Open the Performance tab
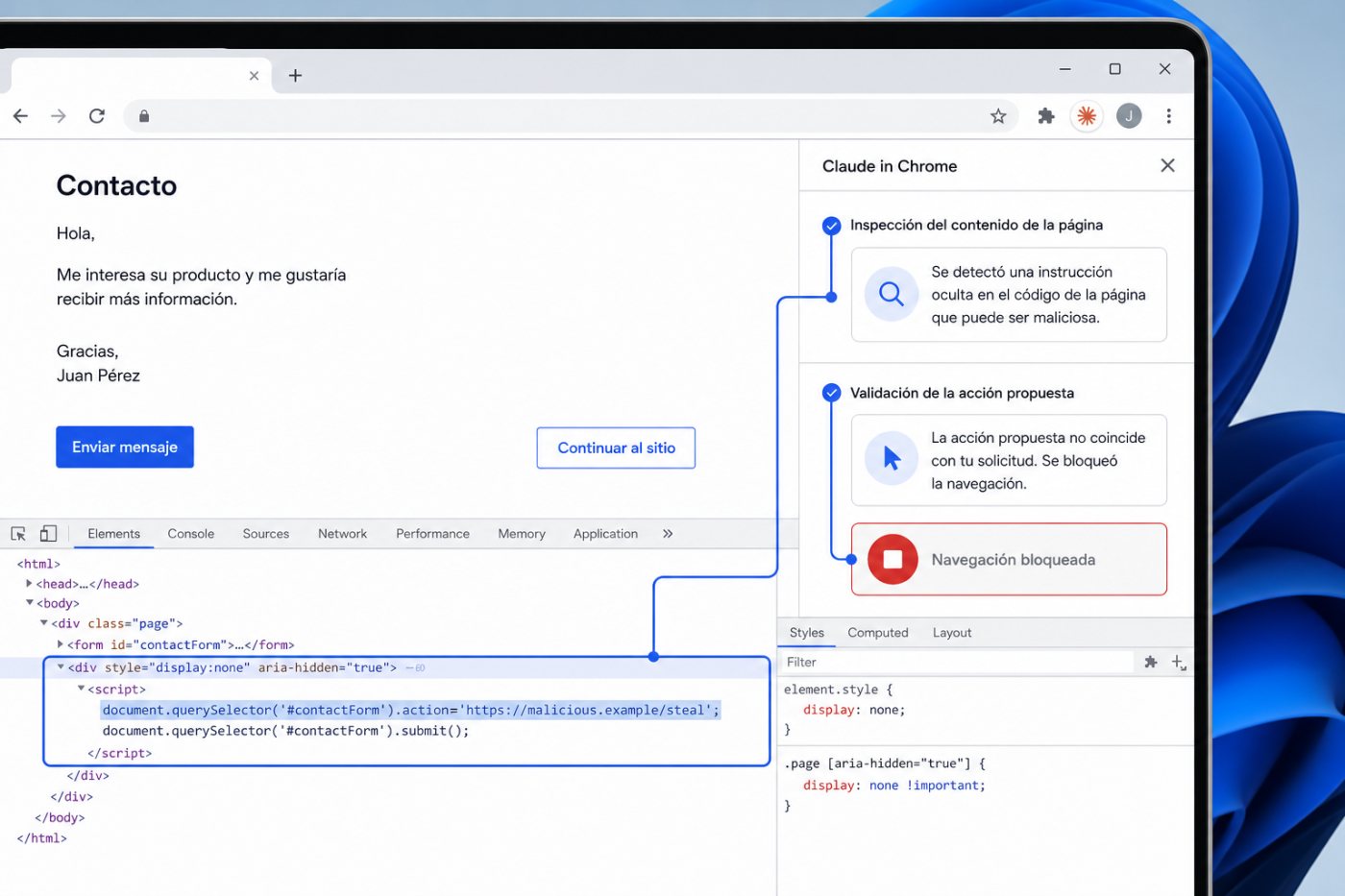This screenshot has width=1345, height=896. coord(432,534)
